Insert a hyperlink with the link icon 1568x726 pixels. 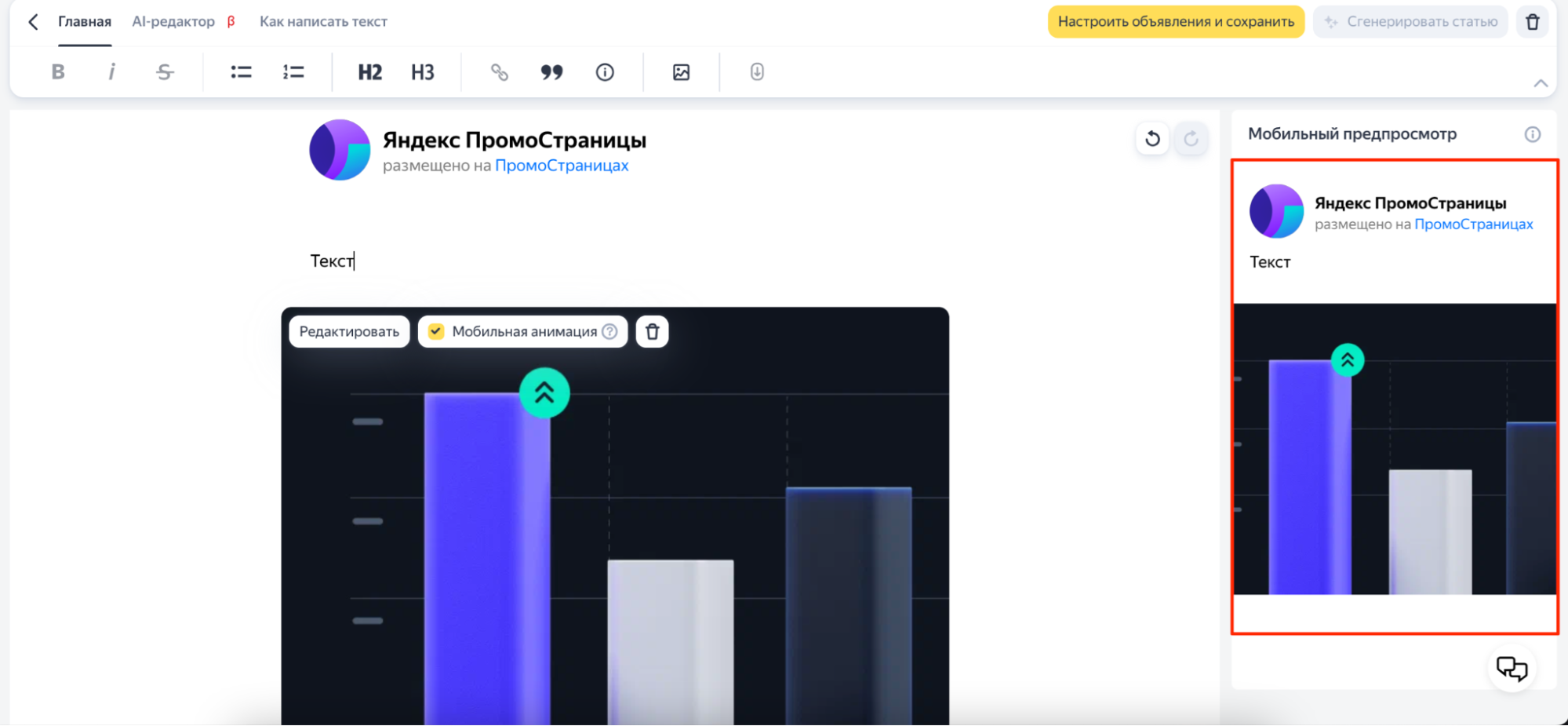point(500,72)
